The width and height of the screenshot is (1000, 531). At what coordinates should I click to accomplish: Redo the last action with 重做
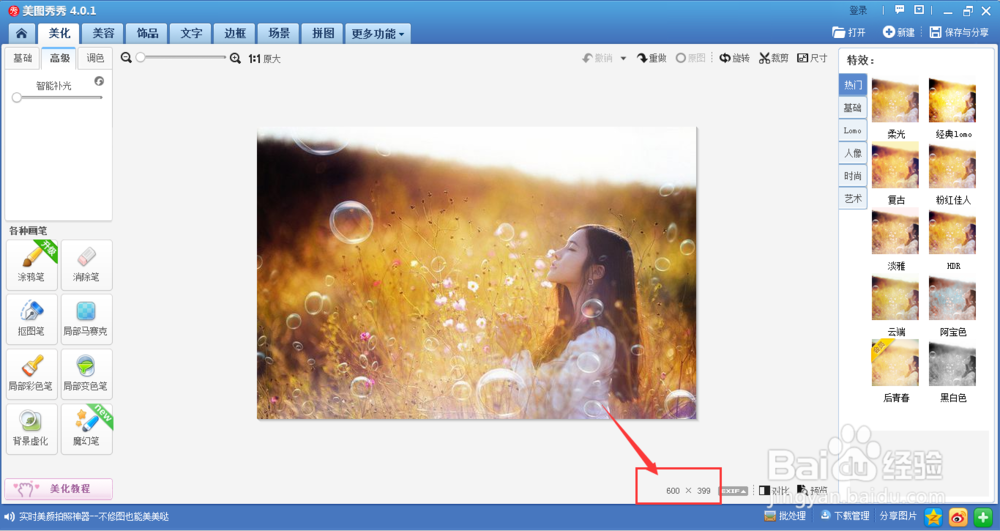click(x=651, y=58)
